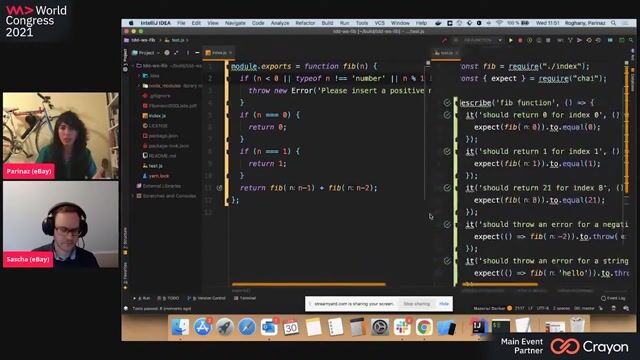Open the Navigate menu
640x360 pixels.
pos(235,23)
